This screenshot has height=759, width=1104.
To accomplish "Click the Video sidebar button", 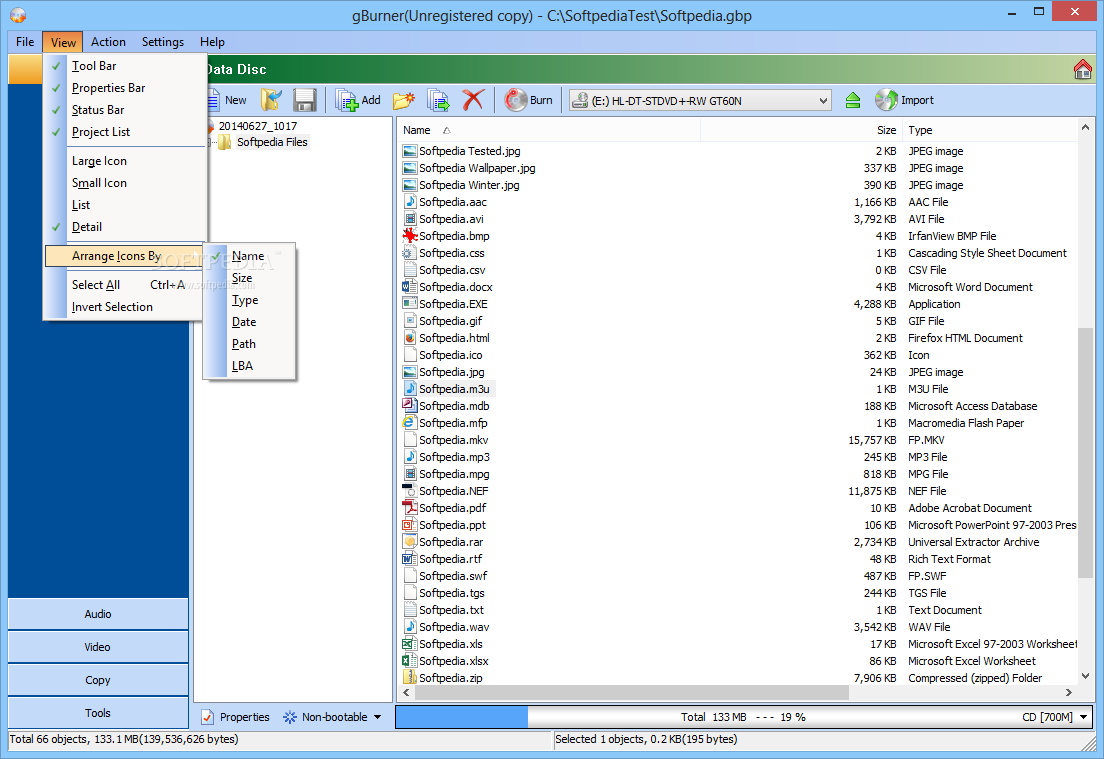I will [98, 647].
